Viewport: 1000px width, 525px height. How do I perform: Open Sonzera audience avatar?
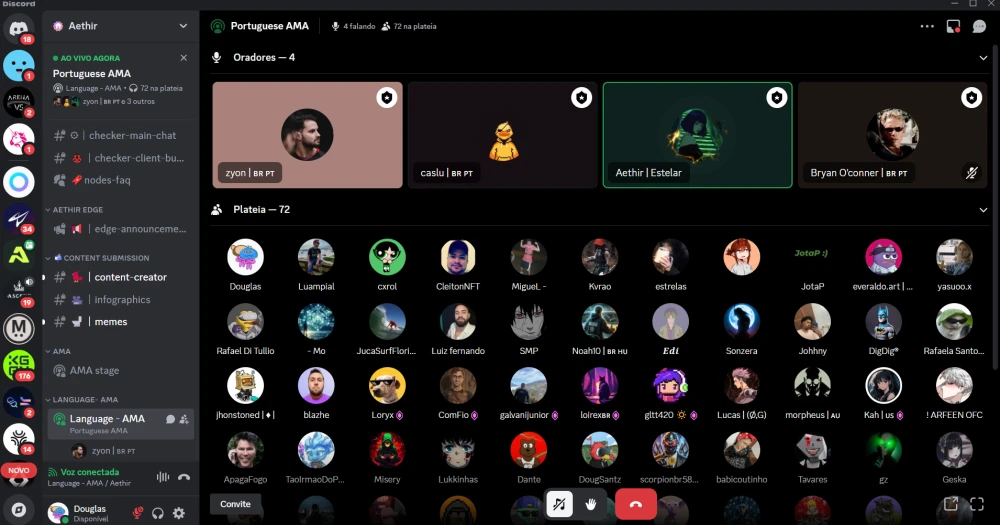pos(742,322)
